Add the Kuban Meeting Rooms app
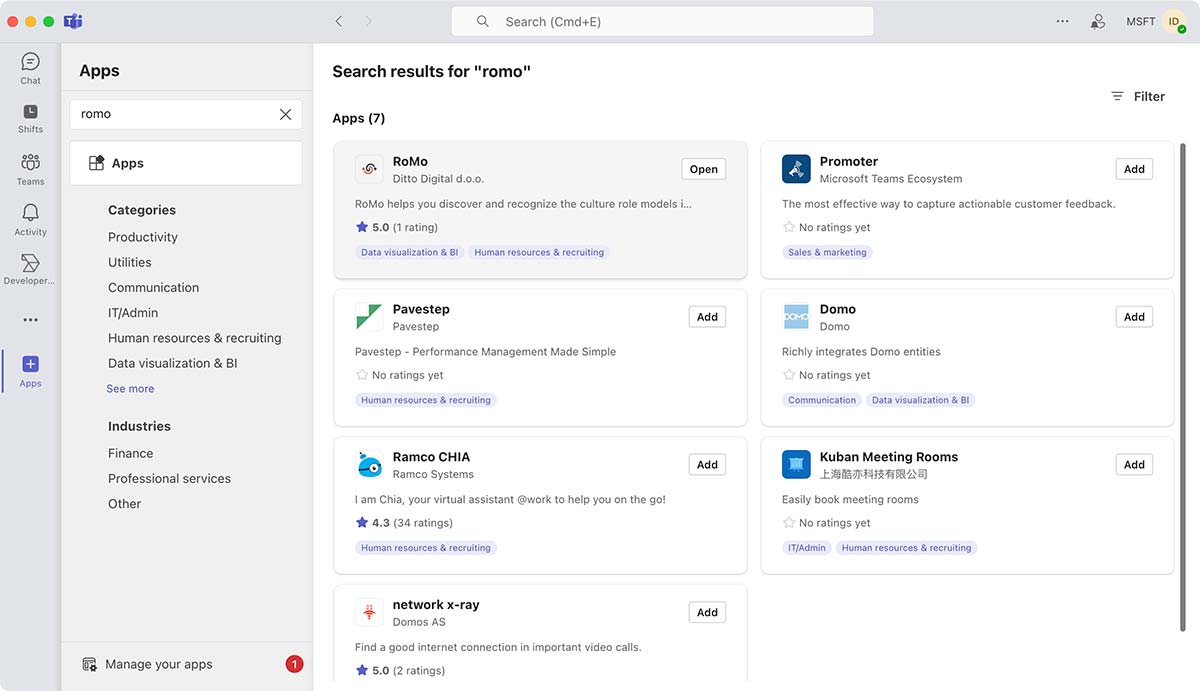Image resolution: width=1200 pixels, height=691 pixels. pyautogui.click(x=1134, y=464)
